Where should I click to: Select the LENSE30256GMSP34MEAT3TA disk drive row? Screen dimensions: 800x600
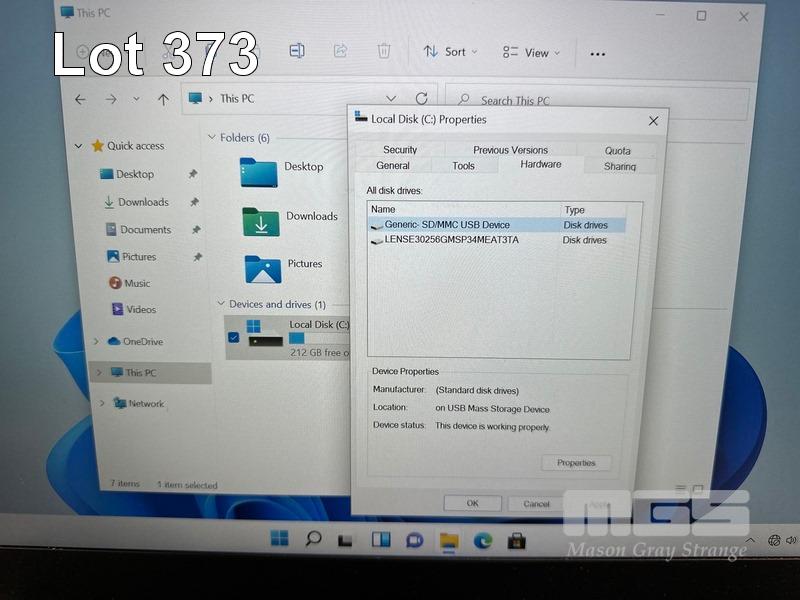pyautogui.click(x=451, y=240)
